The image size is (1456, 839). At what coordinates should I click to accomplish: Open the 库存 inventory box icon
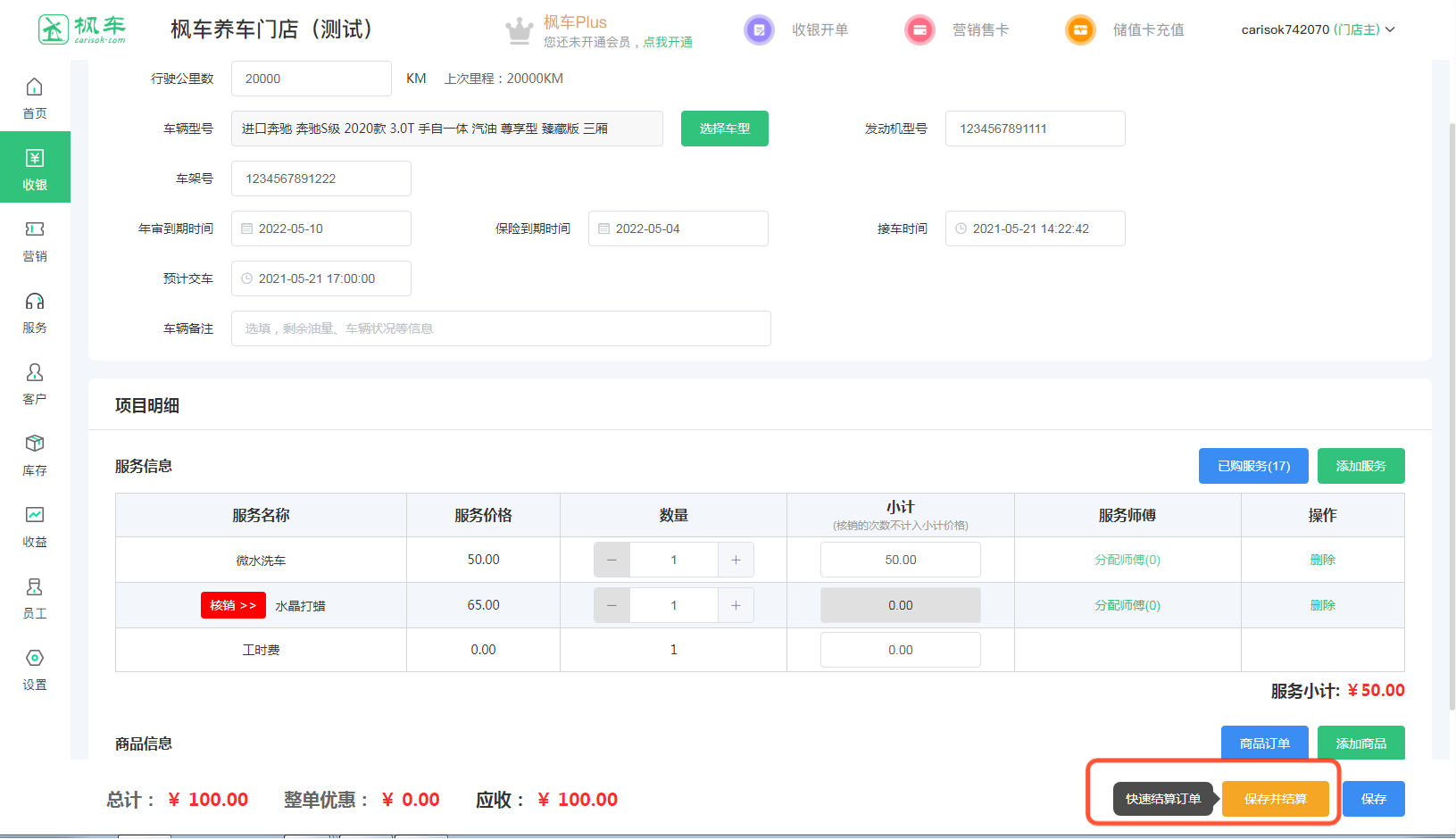(x=34, y=444)
